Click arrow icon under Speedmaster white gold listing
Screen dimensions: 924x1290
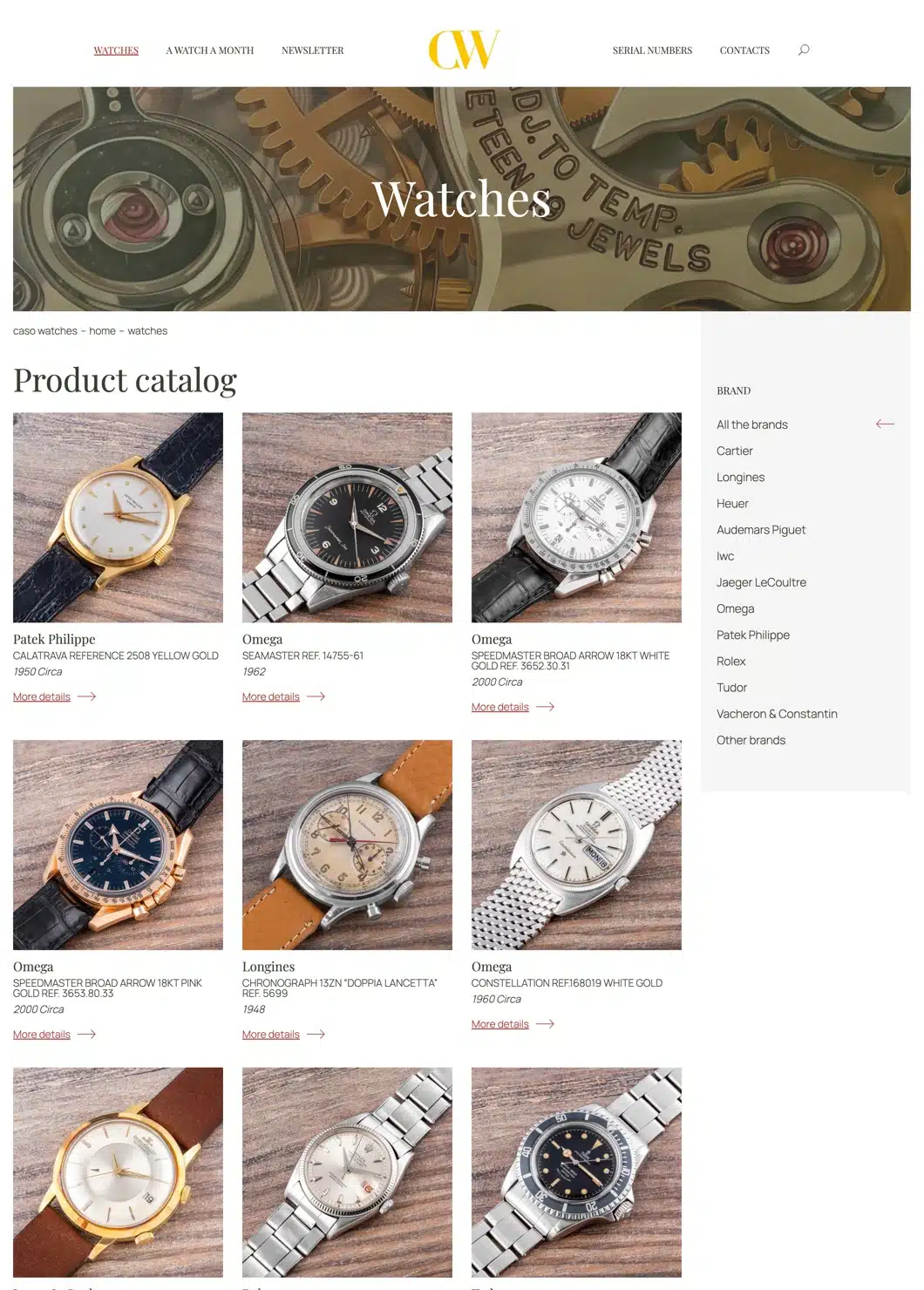coord(545,707)
